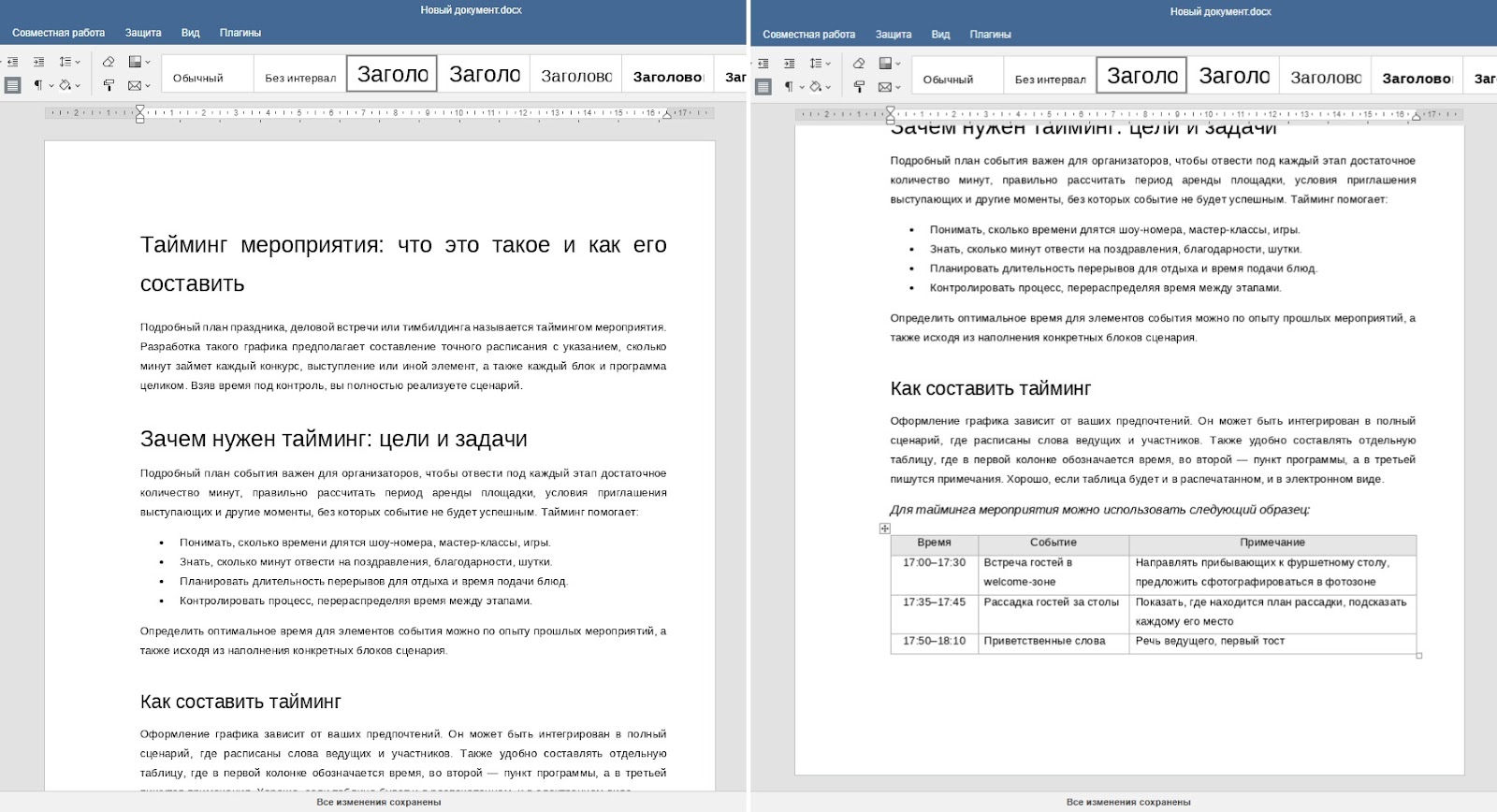The image size is (1497, 812).
Task: Select copy-style paint roller in right window
Action: coord(859,87)
